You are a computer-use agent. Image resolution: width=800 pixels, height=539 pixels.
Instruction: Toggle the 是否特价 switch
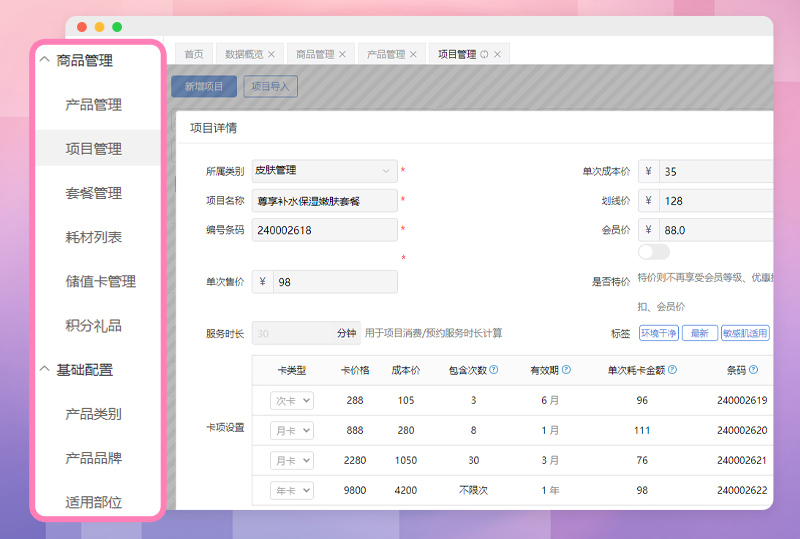[x=653, y=252]
